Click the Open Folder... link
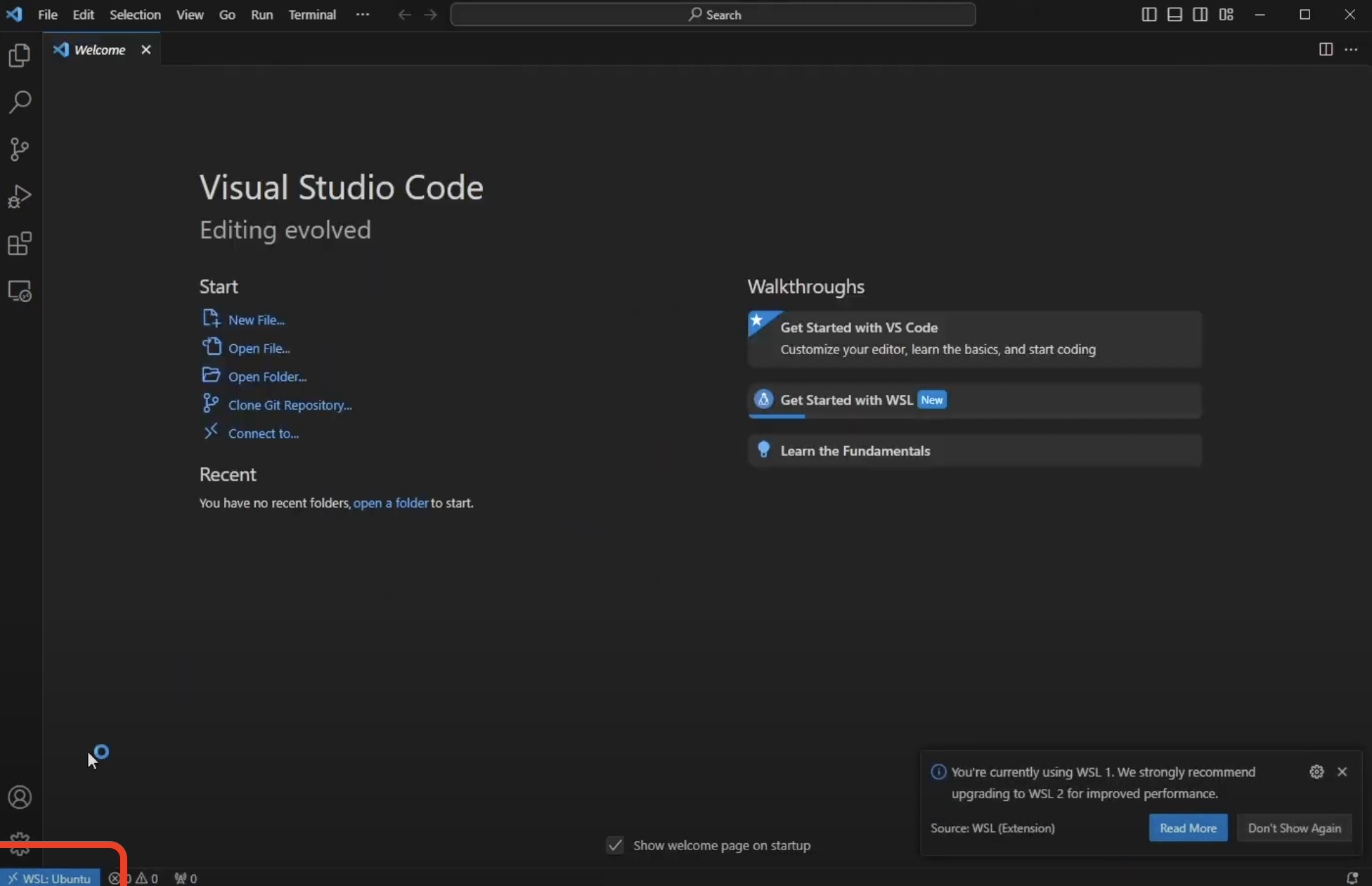 (267, 377)
